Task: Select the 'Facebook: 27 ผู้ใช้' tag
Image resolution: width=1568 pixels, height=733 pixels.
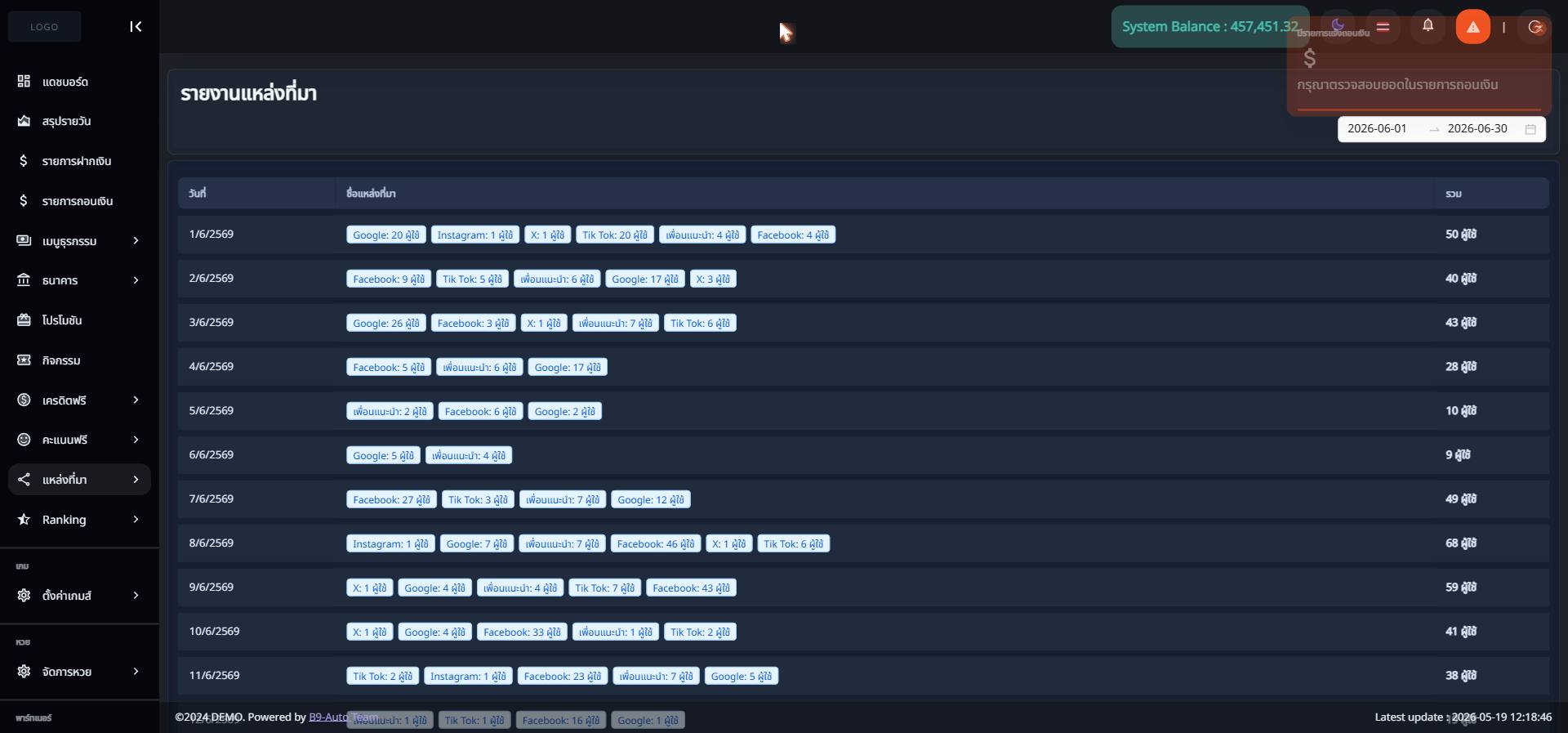Action: pos(391,499)
